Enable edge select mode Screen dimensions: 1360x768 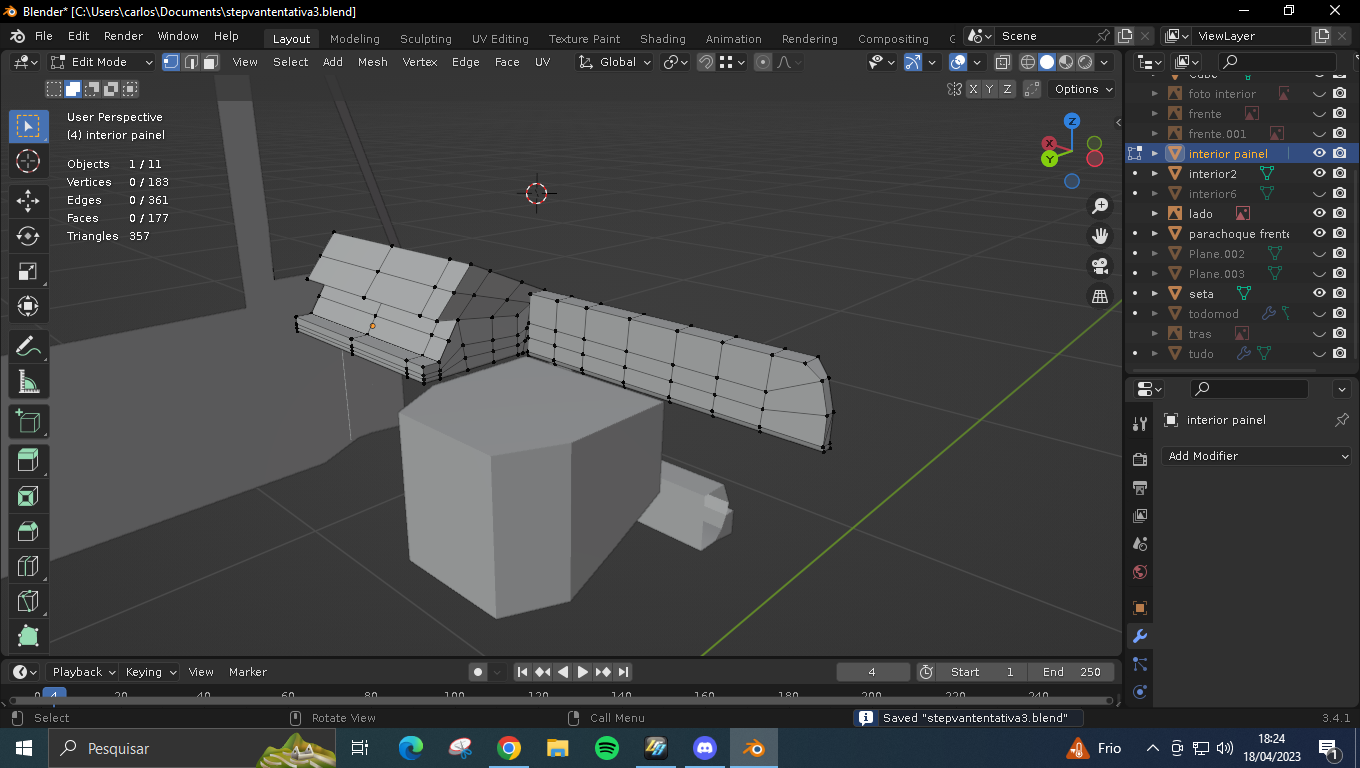click(x=191, y=62)
